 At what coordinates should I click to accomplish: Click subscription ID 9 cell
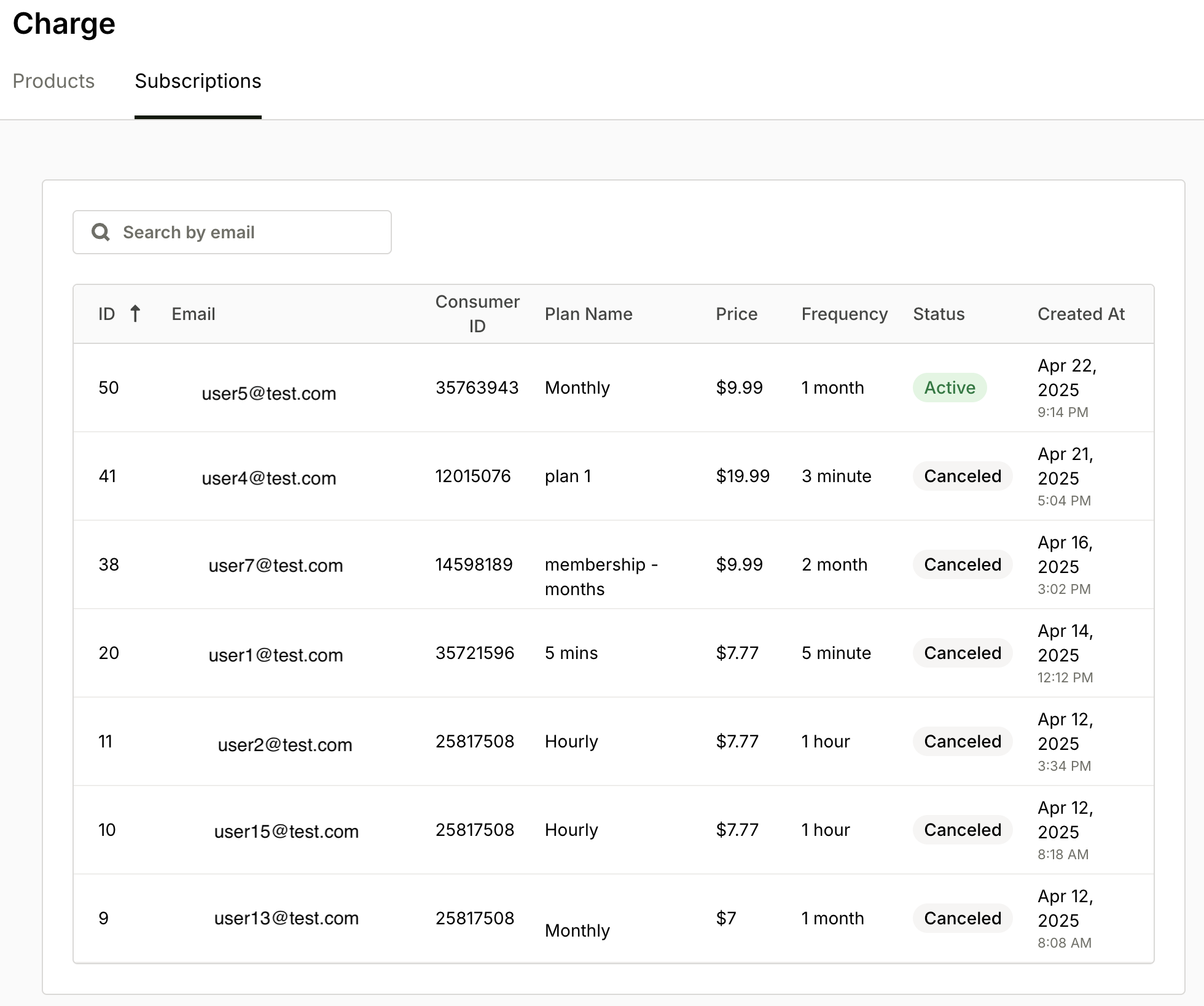pyautogui.click(x=104, y=918)
